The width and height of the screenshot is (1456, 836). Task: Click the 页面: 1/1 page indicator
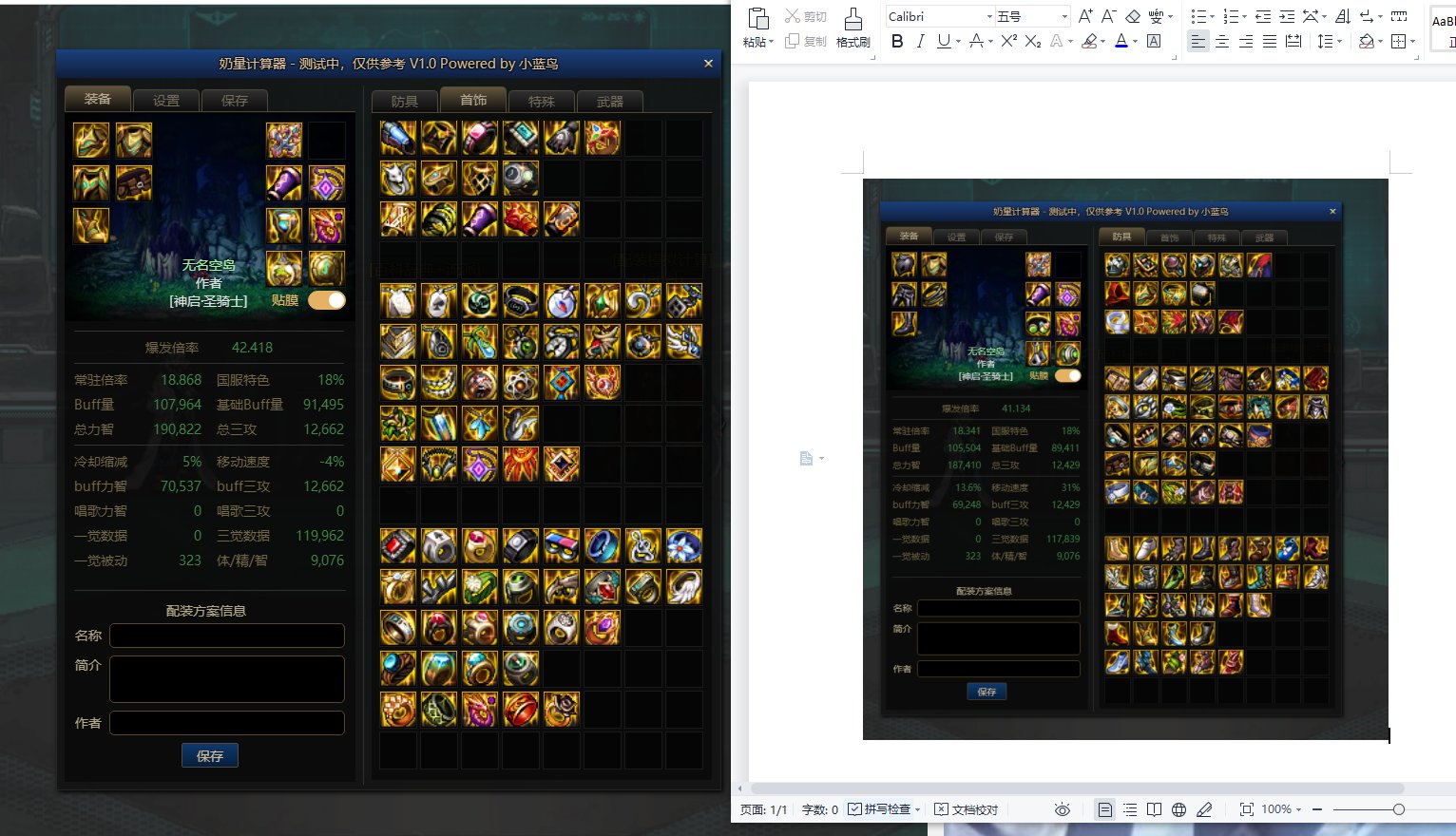coord(764,809)
